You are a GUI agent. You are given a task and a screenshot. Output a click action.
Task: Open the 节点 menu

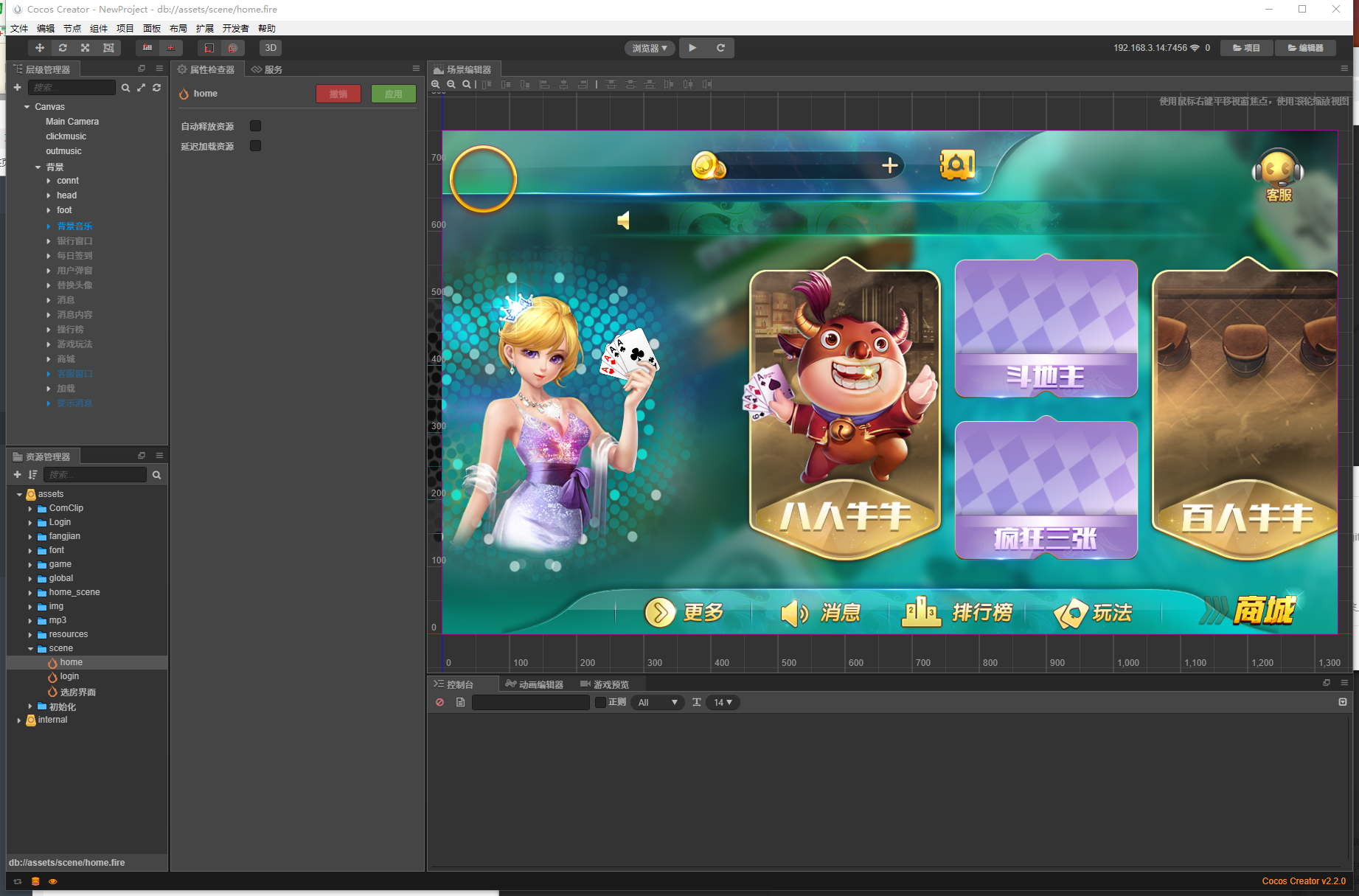pos(72,28)
